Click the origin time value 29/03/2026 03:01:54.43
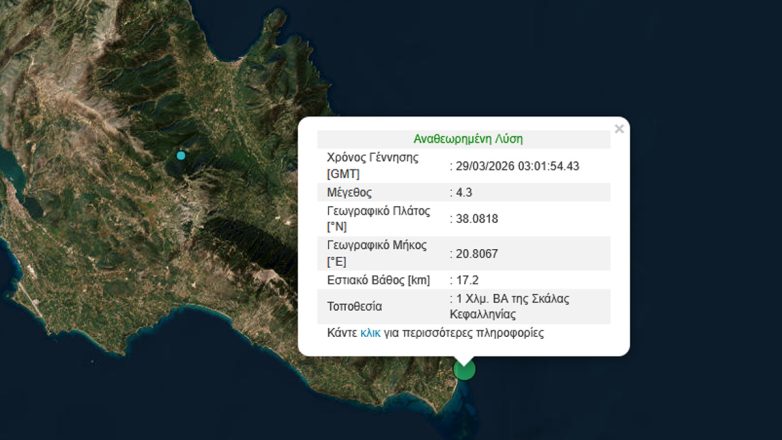The height and width of the screenshot is (440, 782). 517,166
